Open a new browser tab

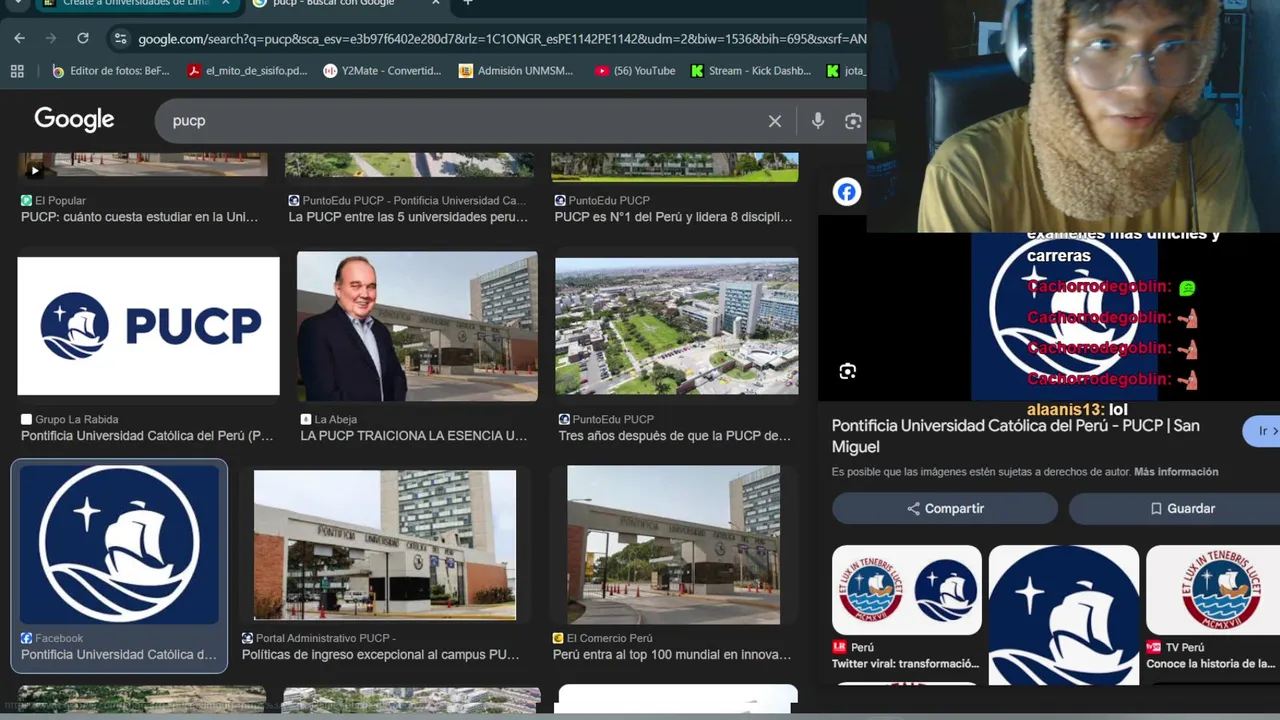467,3
